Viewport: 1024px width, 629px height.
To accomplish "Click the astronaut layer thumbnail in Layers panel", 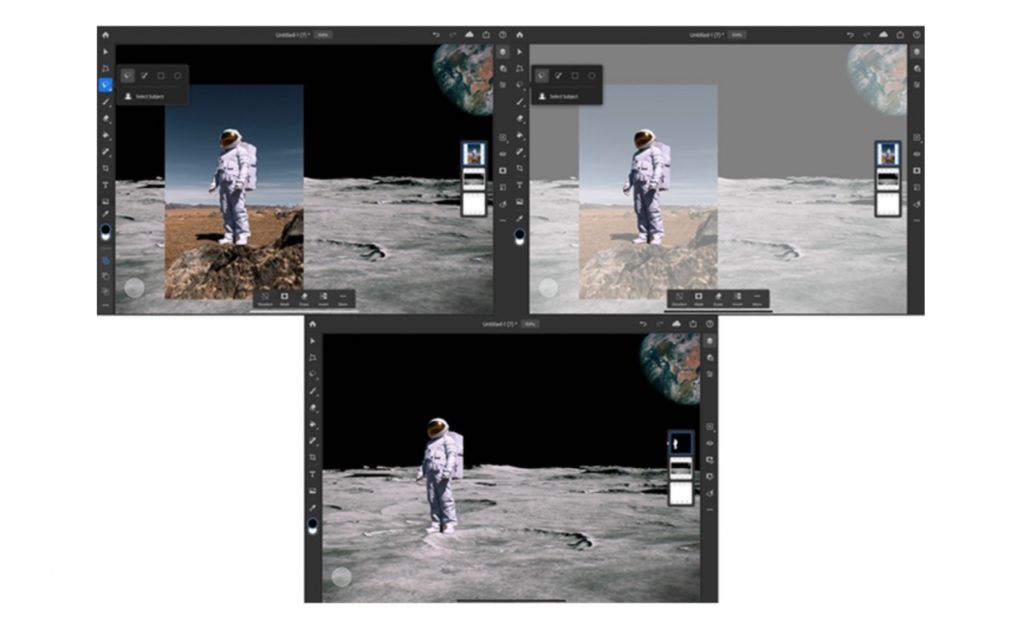I will [472, 152].
